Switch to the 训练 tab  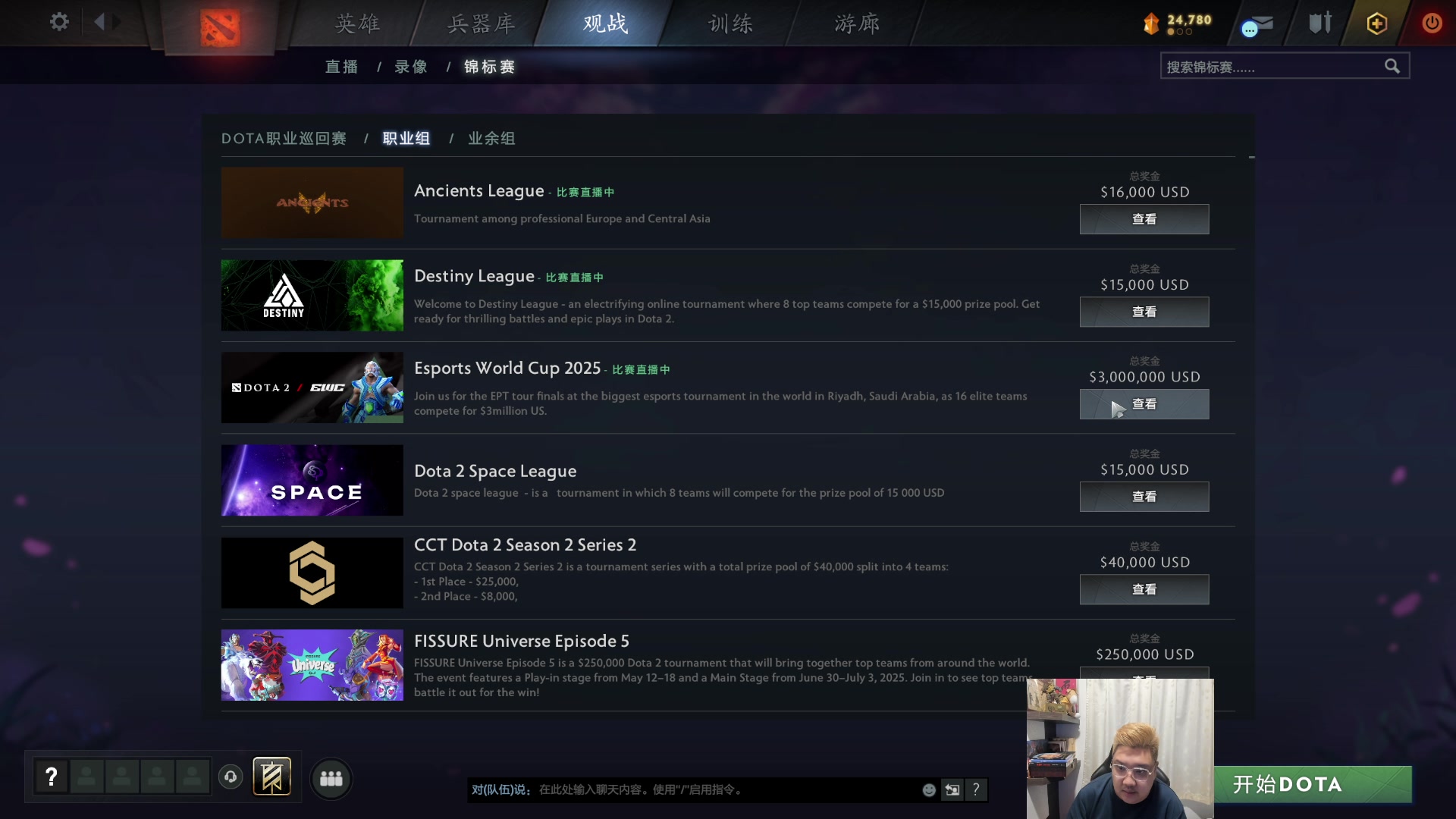click(731, 24)
